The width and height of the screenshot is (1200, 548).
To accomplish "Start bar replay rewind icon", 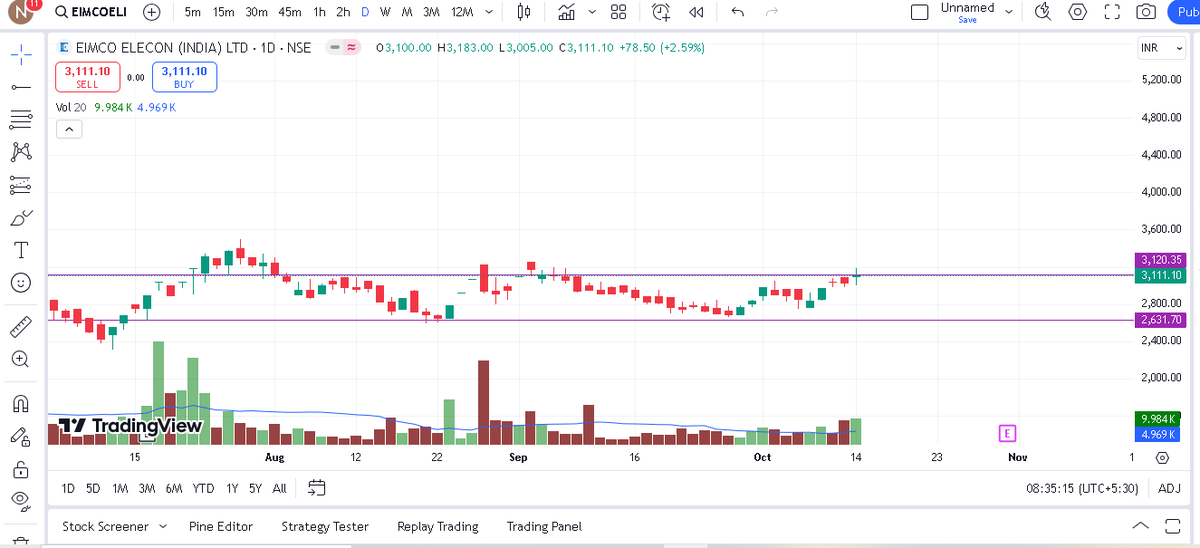I will pyautogui.click(x=696, y=13).
